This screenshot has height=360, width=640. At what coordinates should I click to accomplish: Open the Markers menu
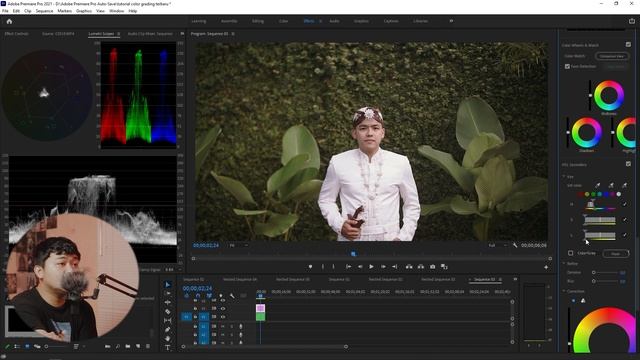click(x=64, y=11)
